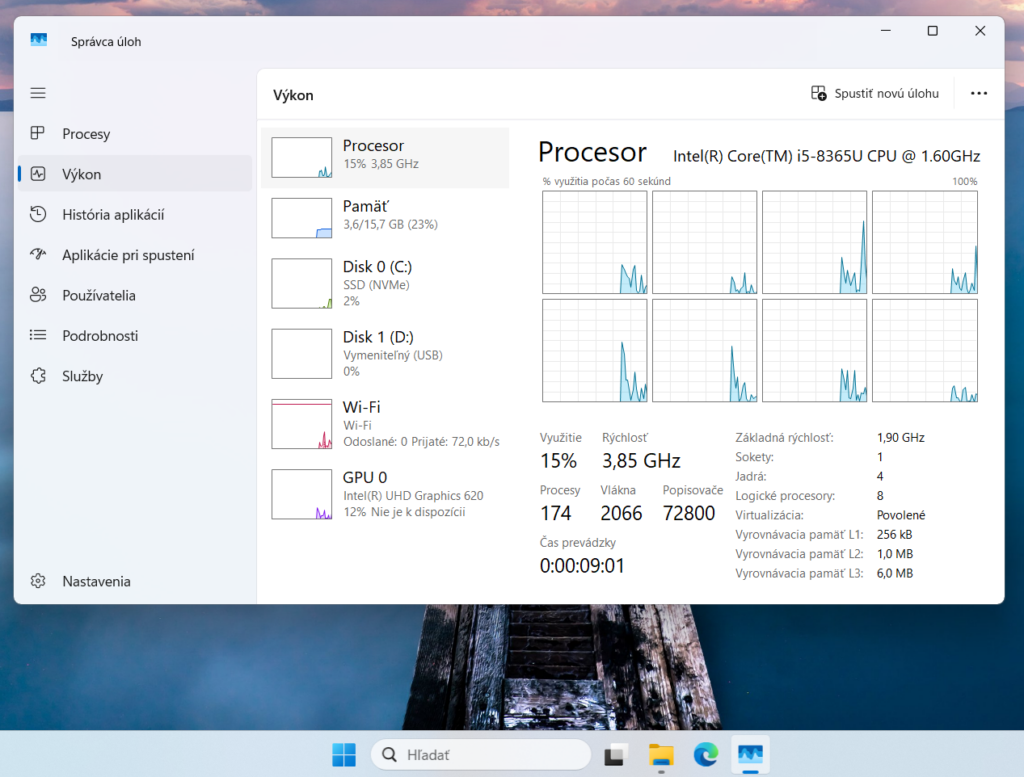This screenshot has height=777, width=1024.
Task: Click the Výkon sidebar icon
Action: (x=38, y=174)
